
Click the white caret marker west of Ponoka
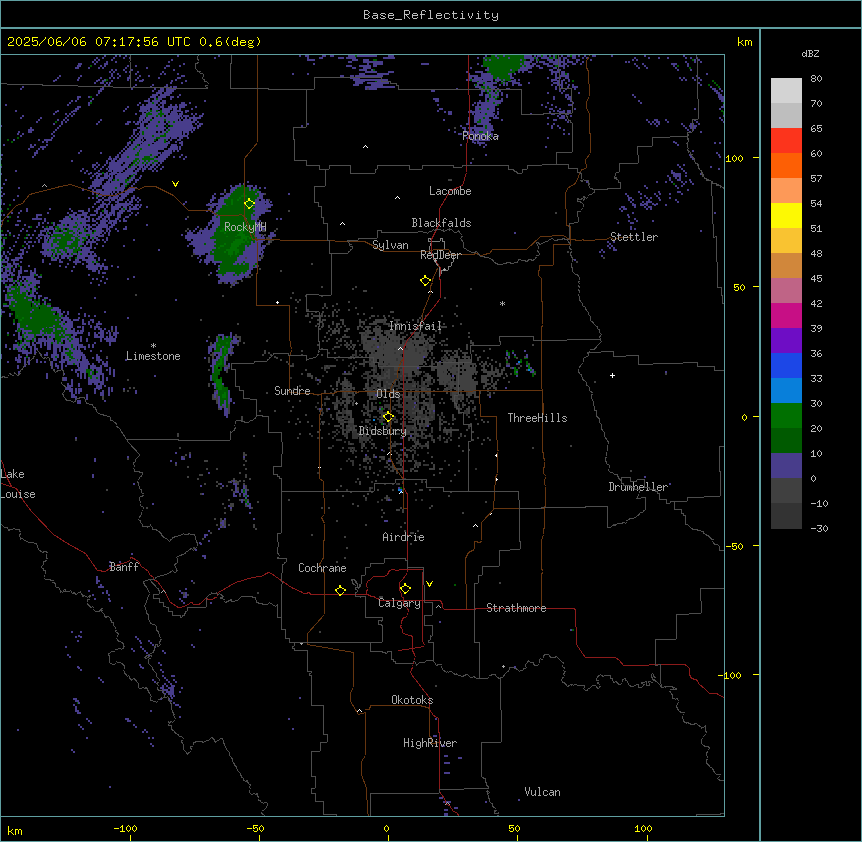(x=366, y=146)
